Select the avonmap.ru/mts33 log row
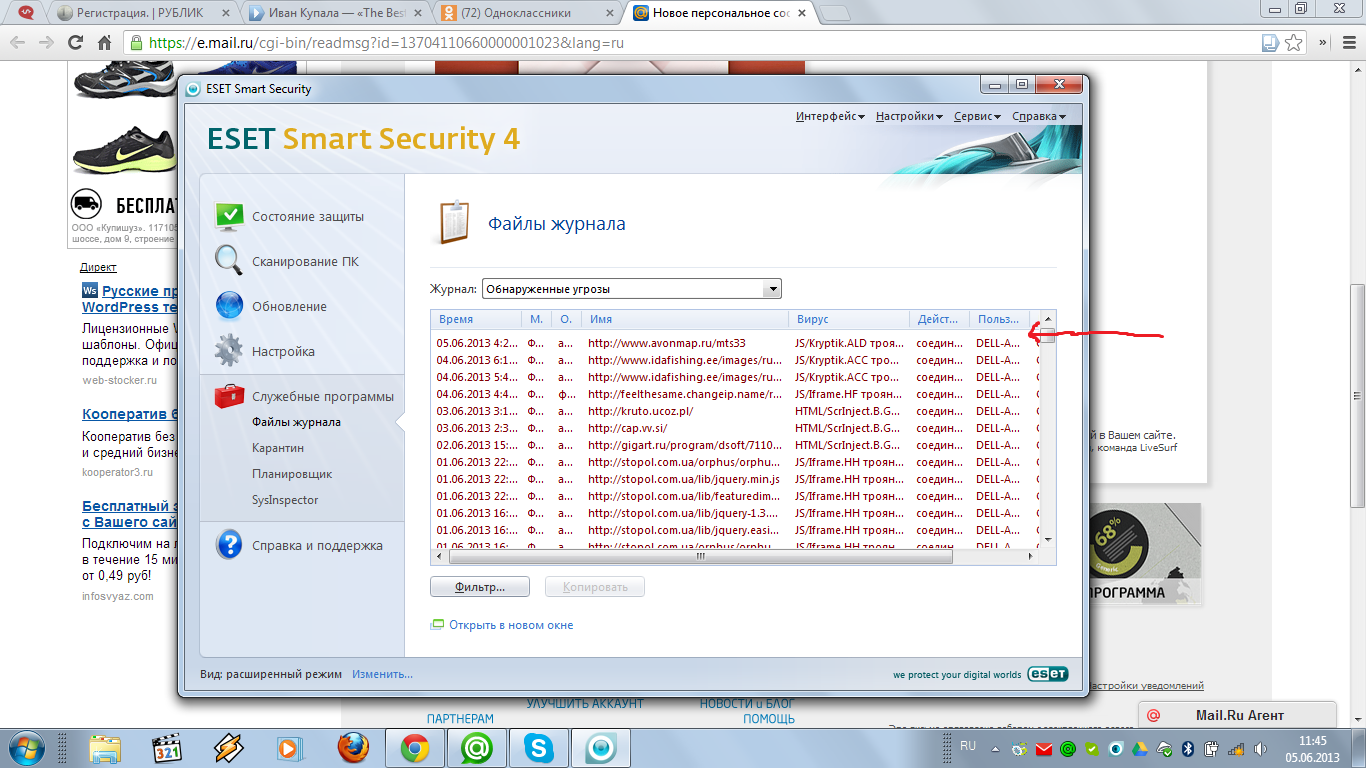Screen dimensions: 1366x768 coord(735,343)
